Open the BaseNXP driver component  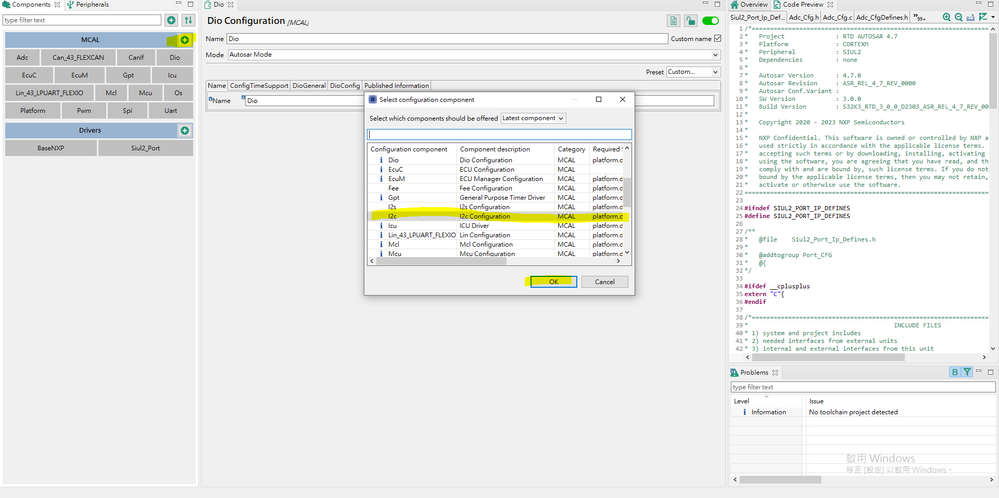(x=51, y=148)
